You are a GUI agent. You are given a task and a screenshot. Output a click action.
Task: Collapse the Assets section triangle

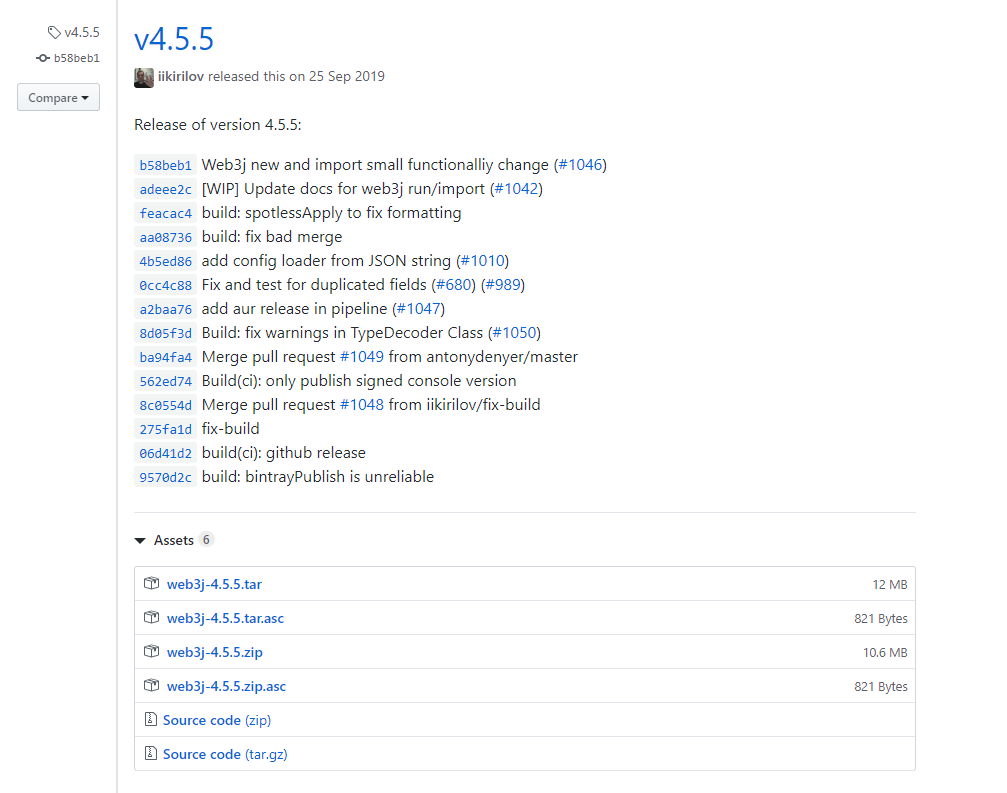point(140,541)
